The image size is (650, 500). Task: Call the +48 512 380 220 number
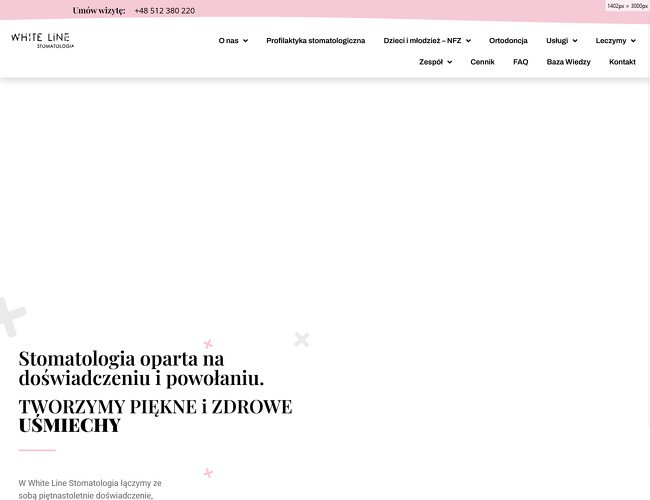[x=165, y=11]
